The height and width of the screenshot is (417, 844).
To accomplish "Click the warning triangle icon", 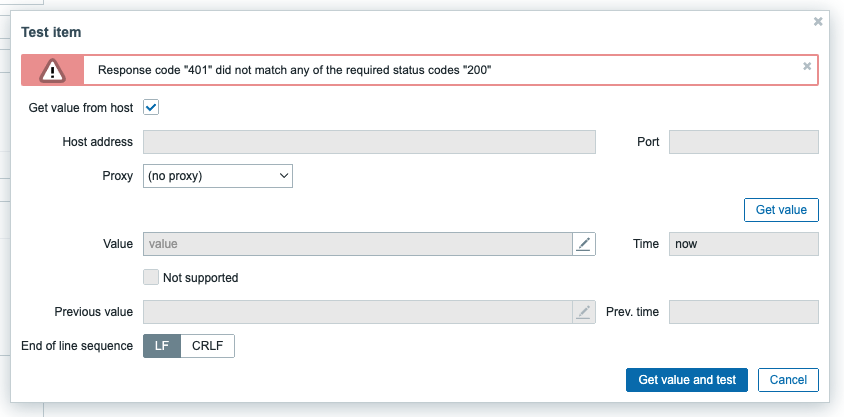I will (x=52, y=70).
